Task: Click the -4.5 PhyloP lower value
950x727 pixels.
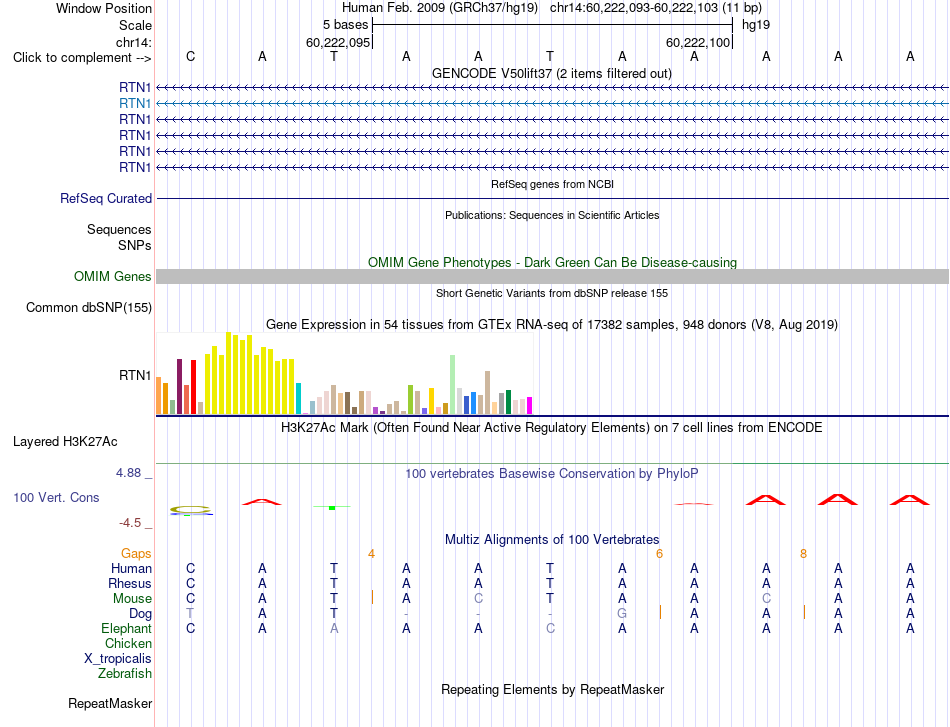Action: pos(130,523)
